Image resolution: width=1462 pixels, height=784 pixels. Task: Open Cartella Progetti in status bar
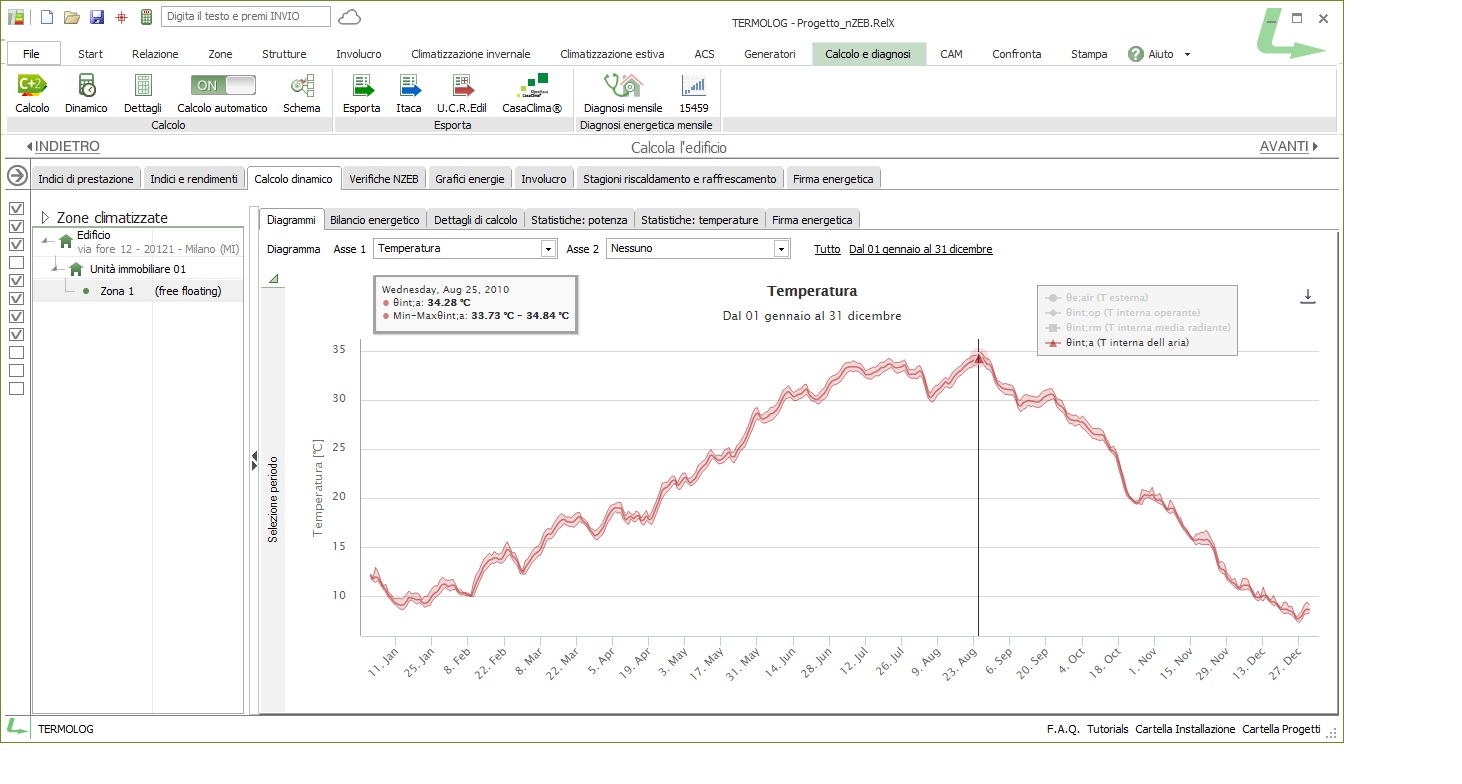point(1281,729)
